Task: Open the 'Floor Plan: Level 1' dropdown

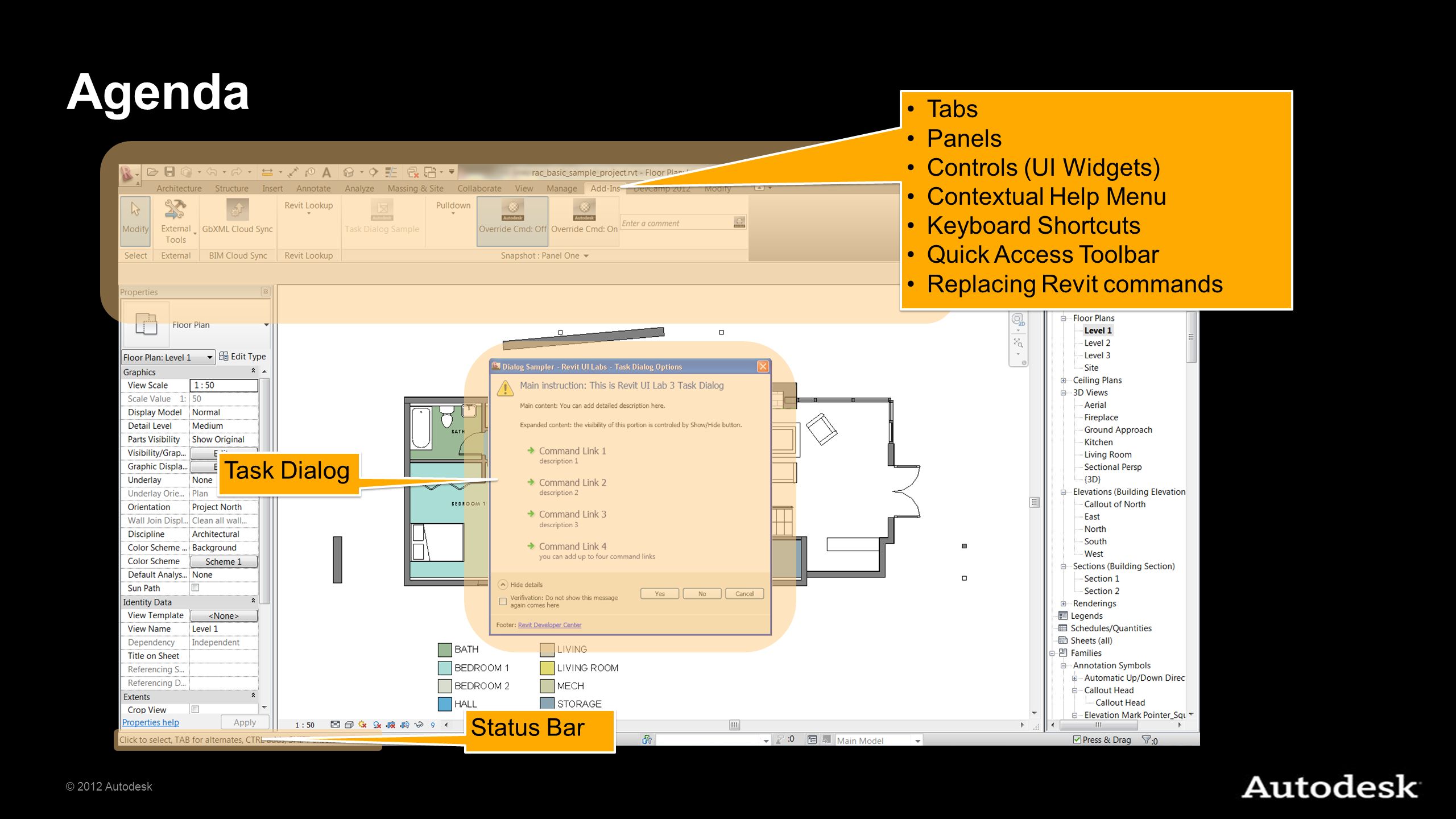Action: tap(168, 357)
